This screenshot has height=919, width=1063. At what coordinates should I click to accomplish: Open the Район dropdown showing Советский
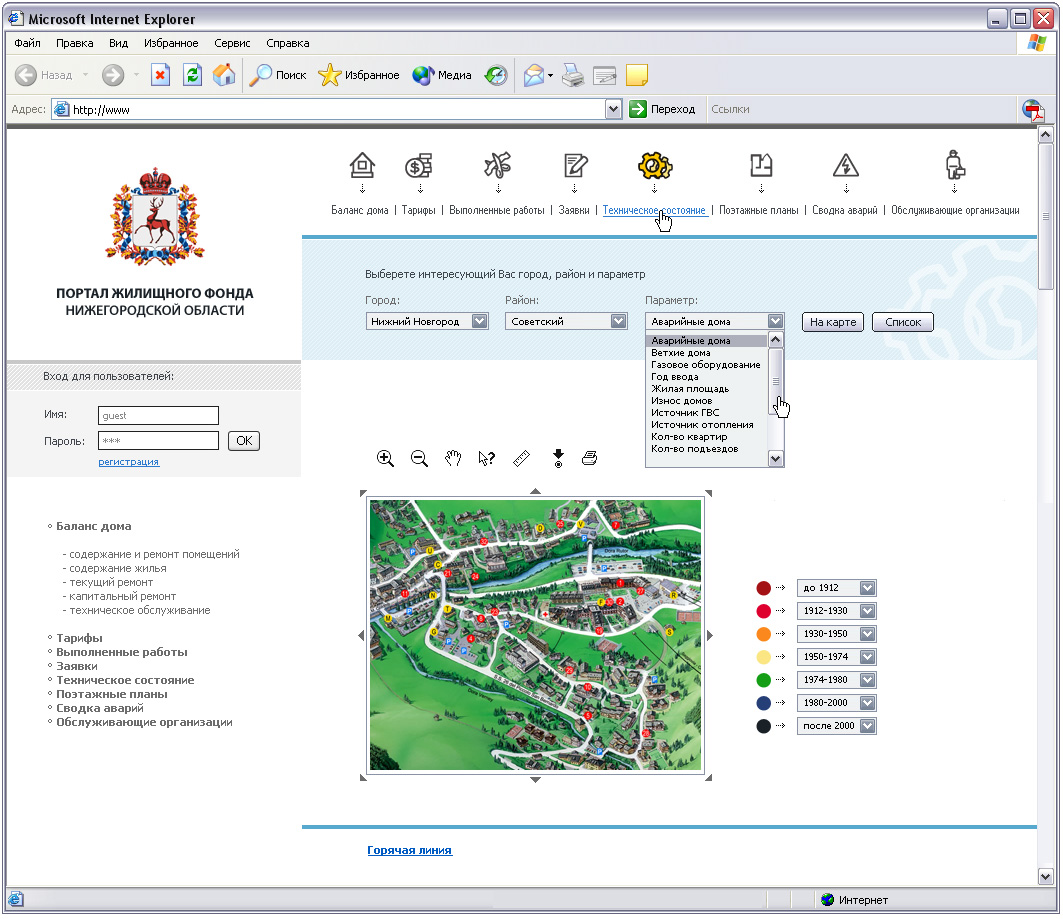coord(619,321)
